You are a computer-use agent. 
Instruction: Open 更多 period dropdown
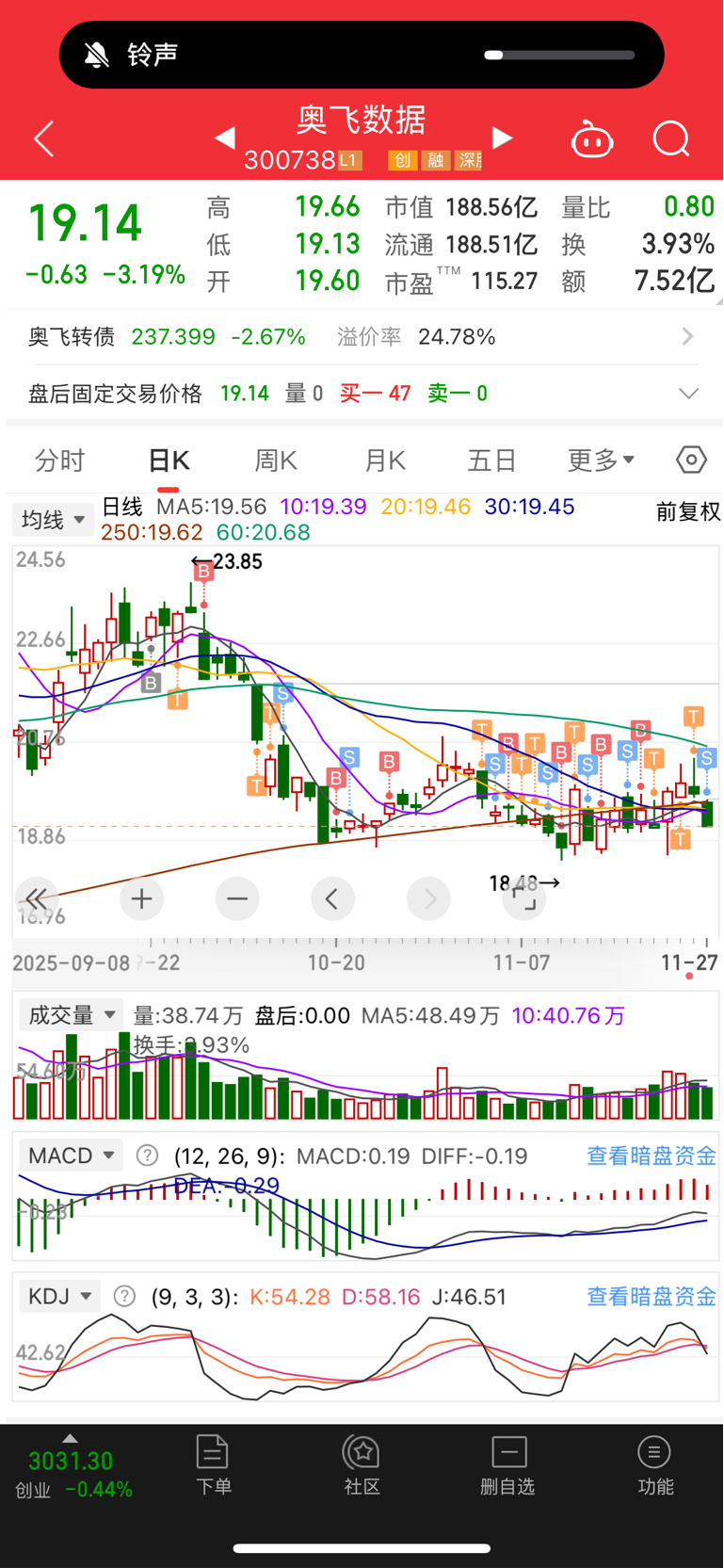pyautogui.click(x=601, y=461)
